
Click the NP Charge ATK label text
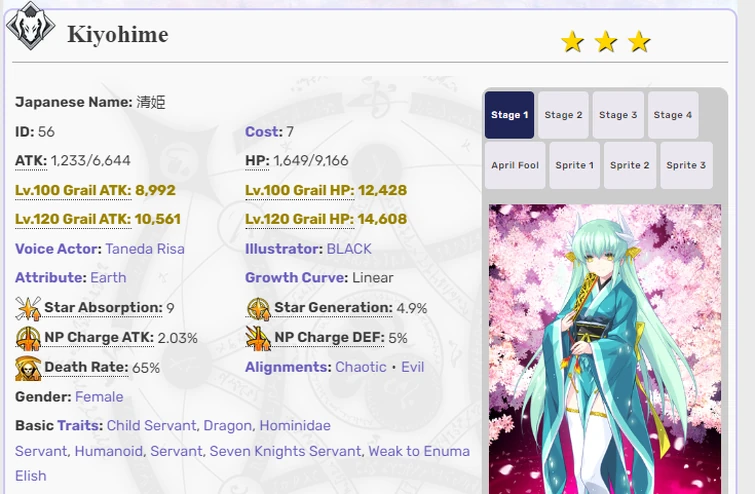click(99, 338)
